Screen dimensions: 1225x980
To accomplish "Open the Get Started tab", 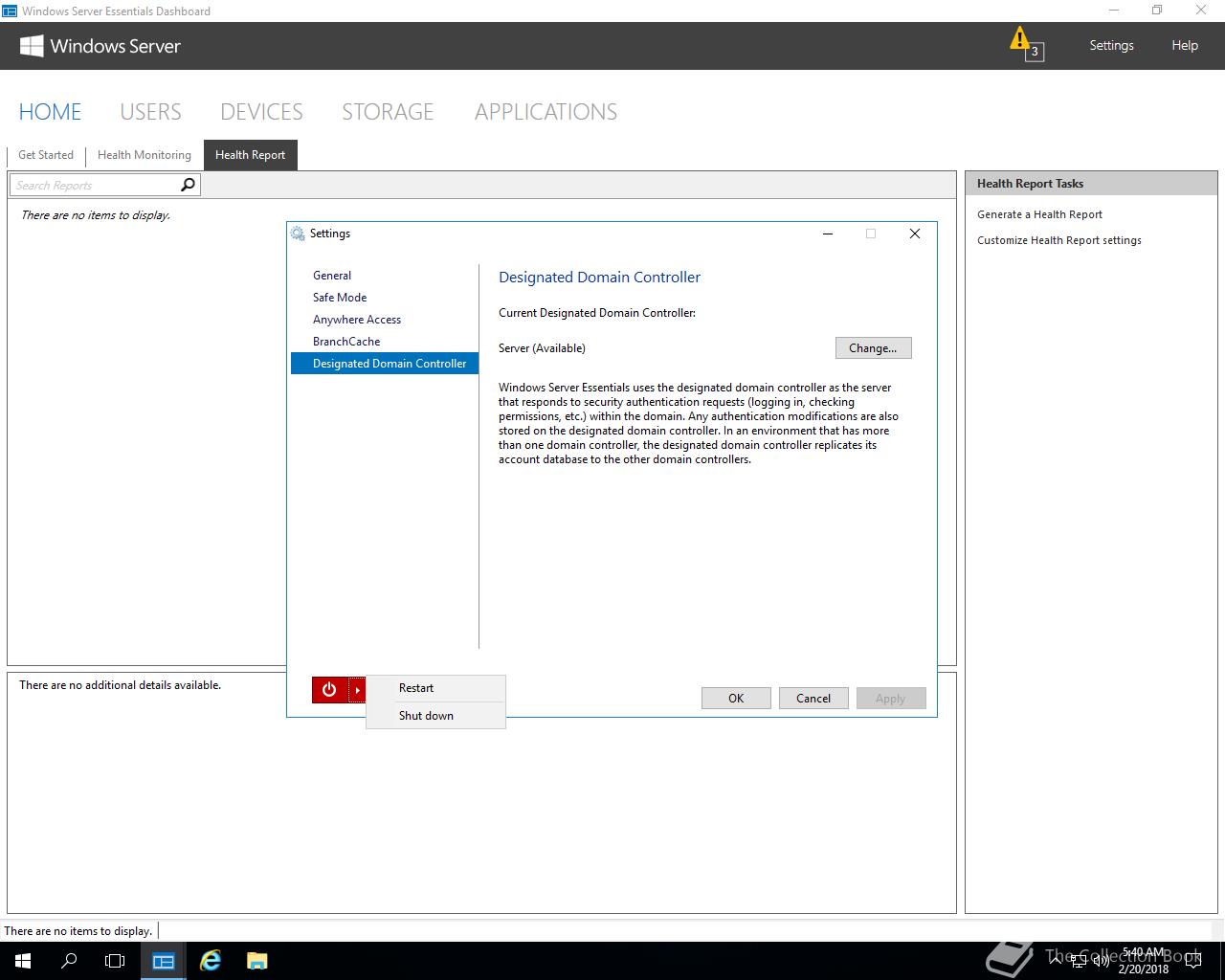I will tap(46, 155).
